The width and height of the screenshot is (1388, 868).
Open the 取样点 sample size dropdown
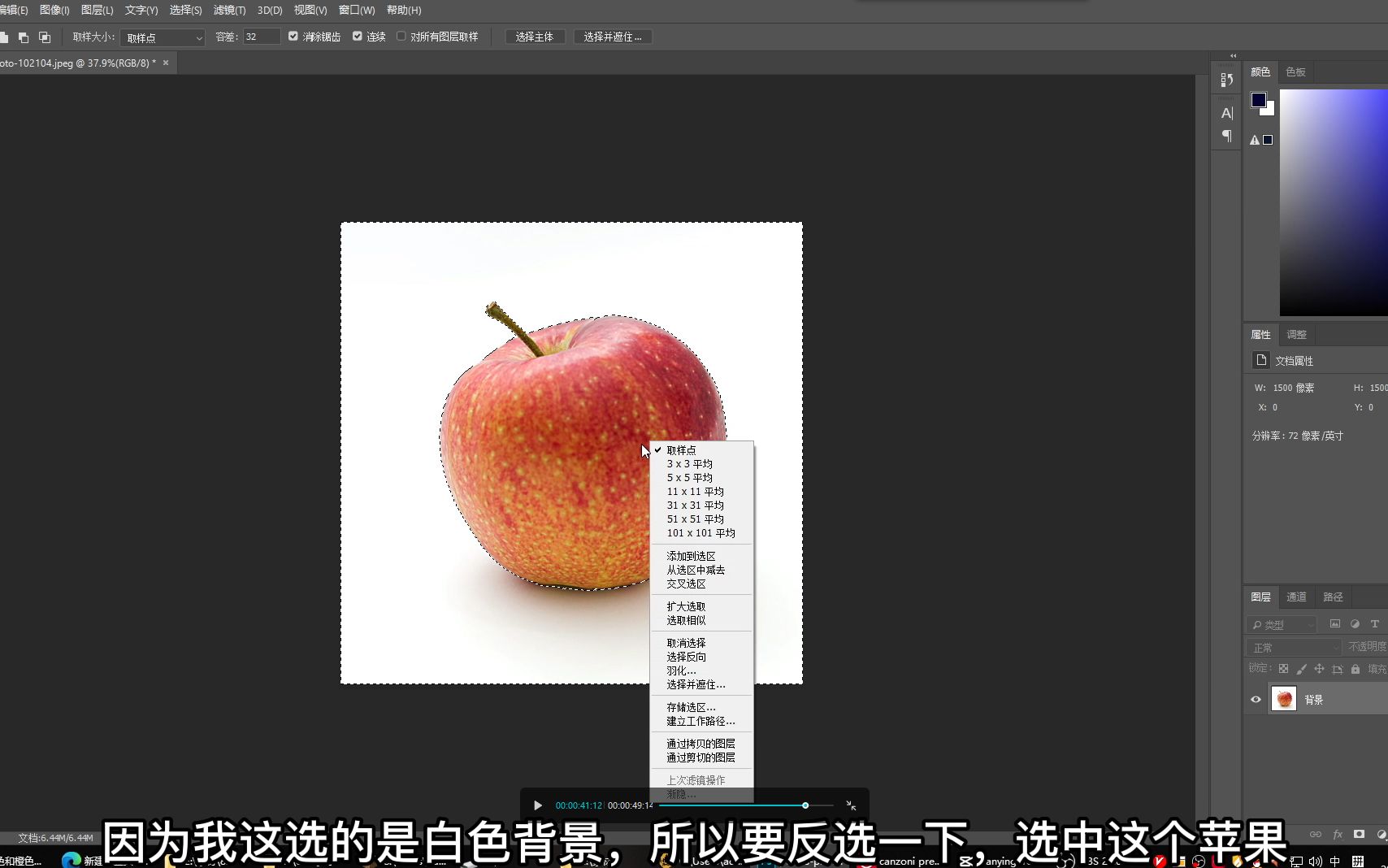[x=162, y=37]
